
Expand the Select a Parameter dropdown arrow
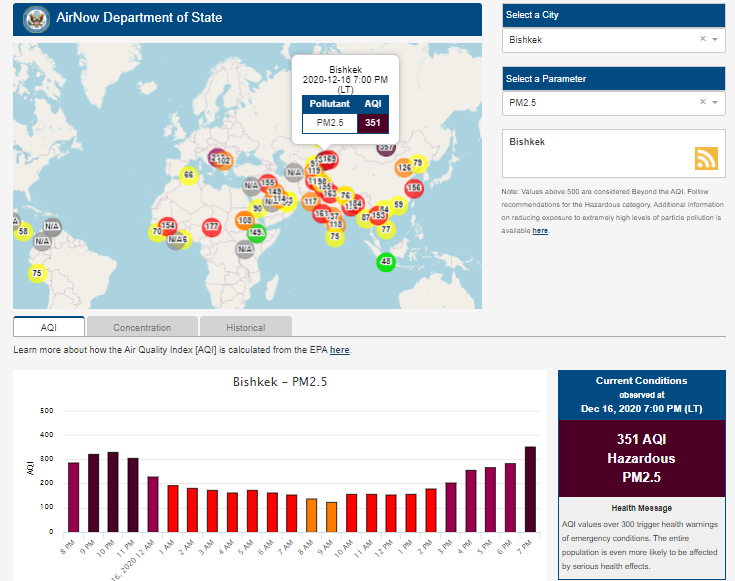click(x=716, y=102)
